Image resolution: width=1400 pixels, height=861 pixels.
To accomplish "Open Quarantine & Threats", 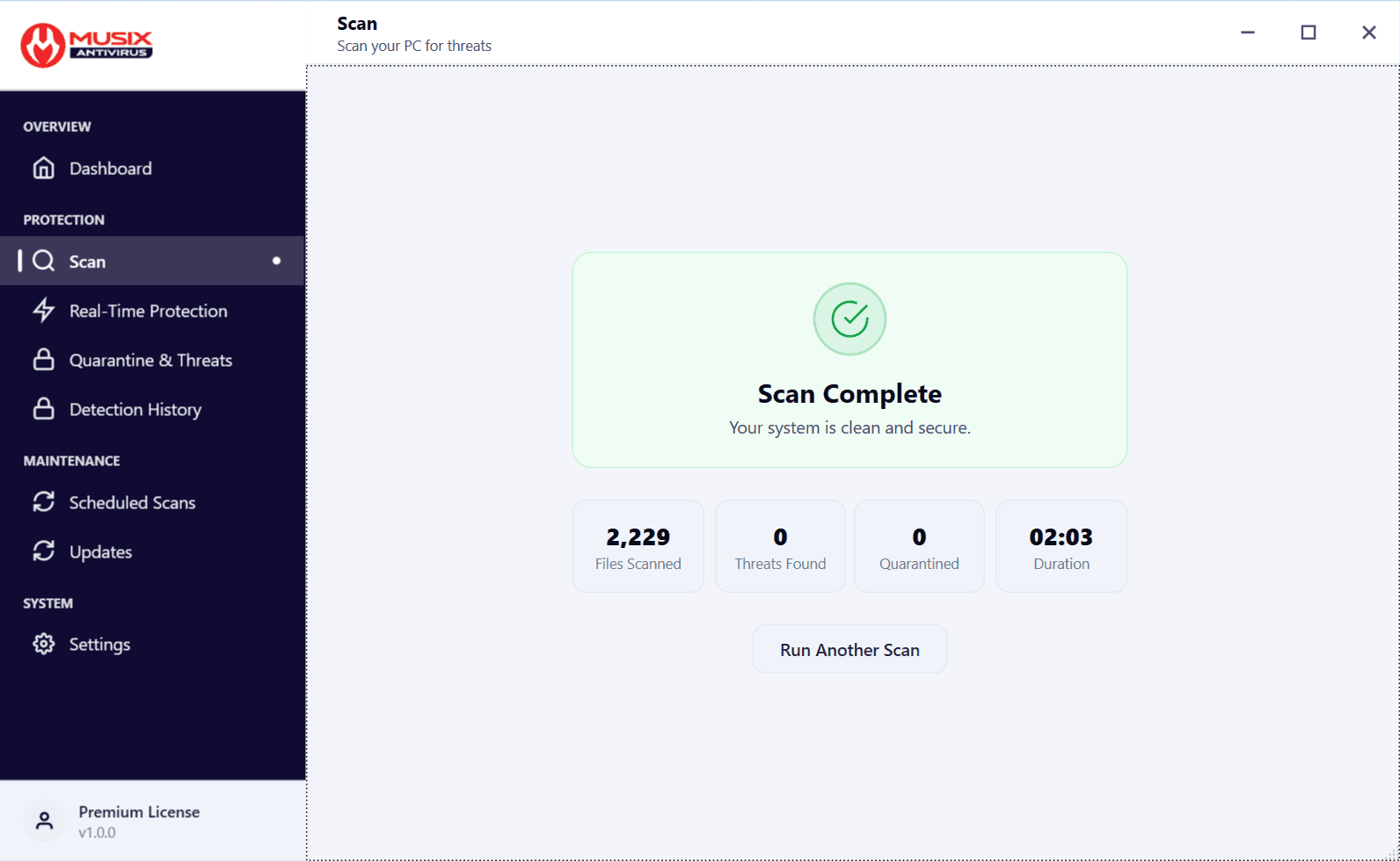I will click(x=152, y=360).
